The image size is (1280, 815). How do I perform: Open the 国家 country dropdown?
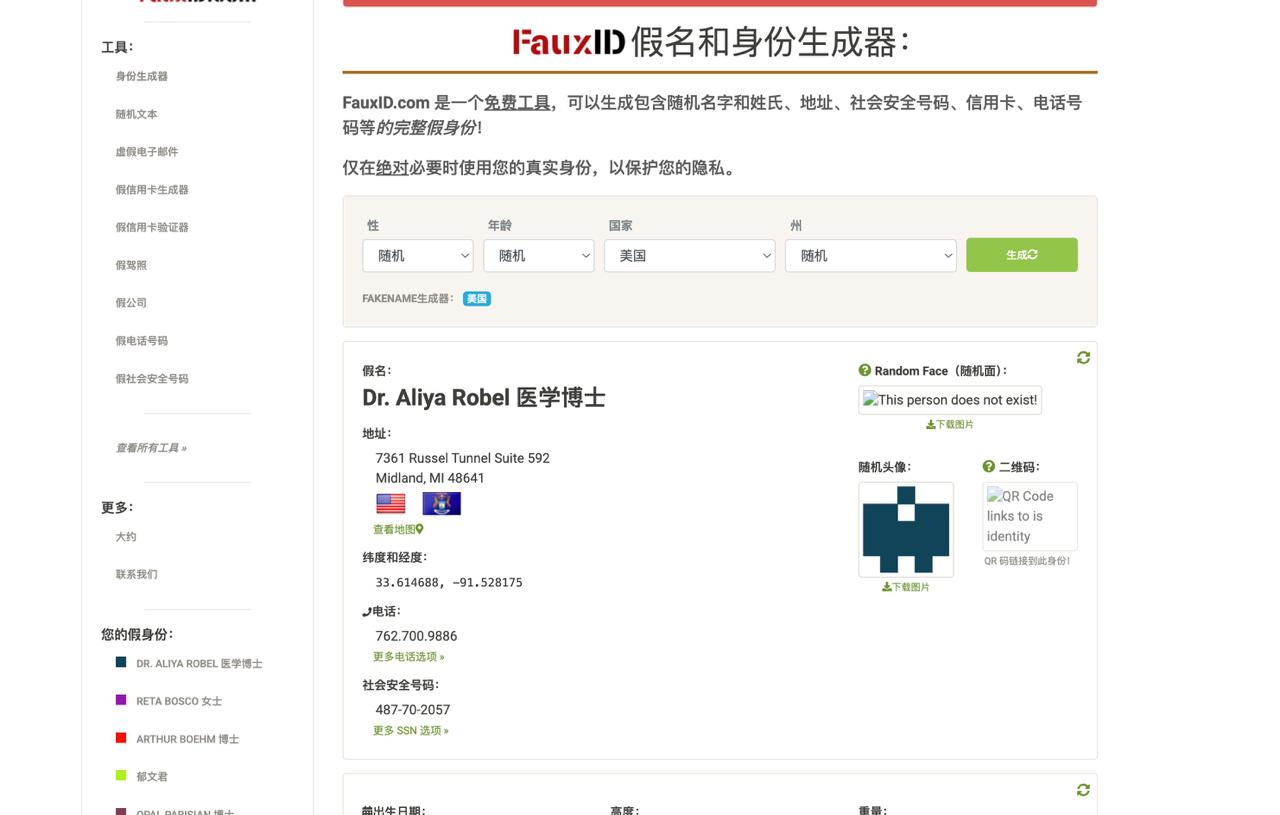coord(689,255)
